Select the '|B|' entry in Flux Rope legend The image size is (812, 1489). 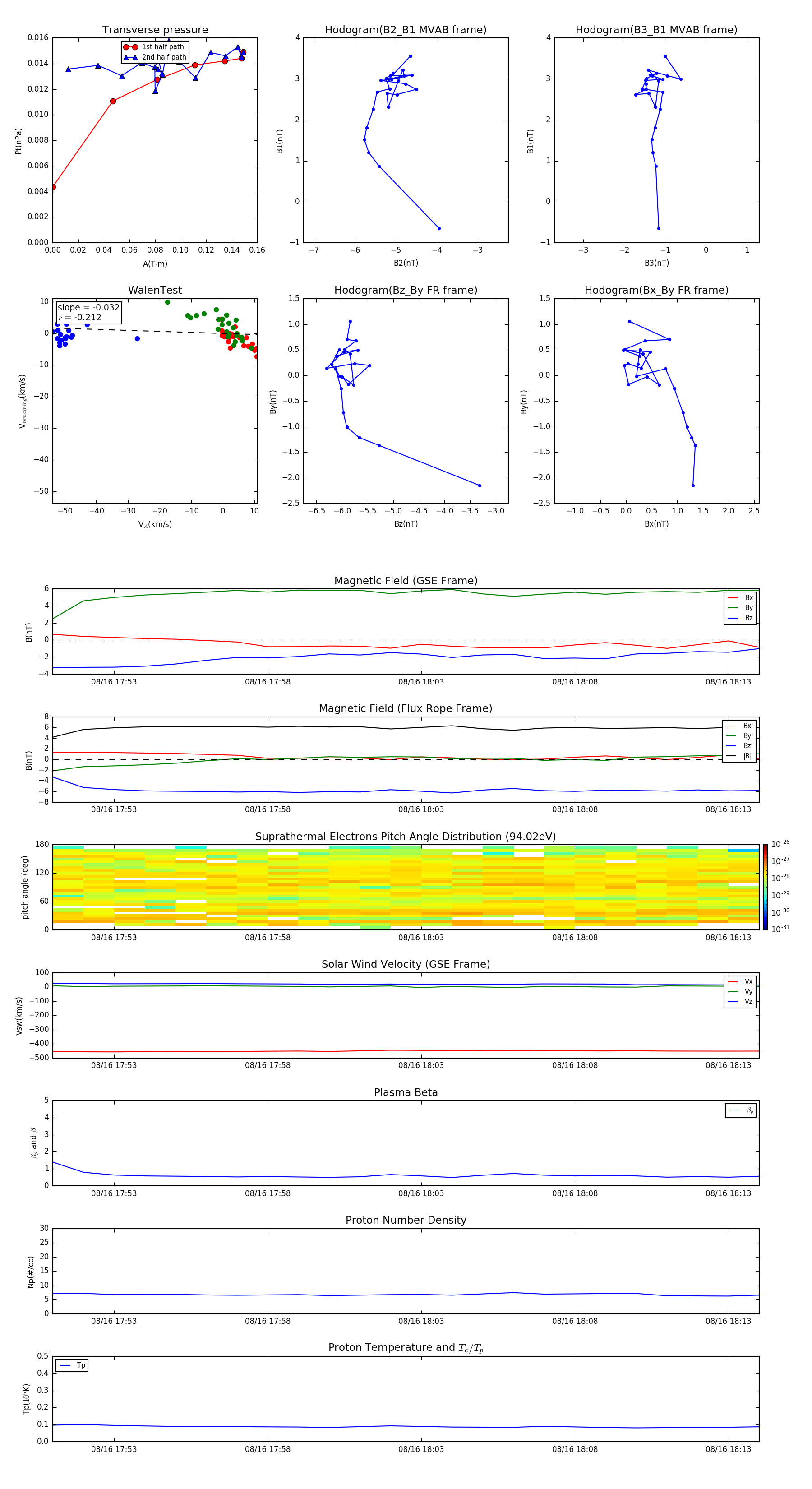pyautogui.click(x=740, y=756)
